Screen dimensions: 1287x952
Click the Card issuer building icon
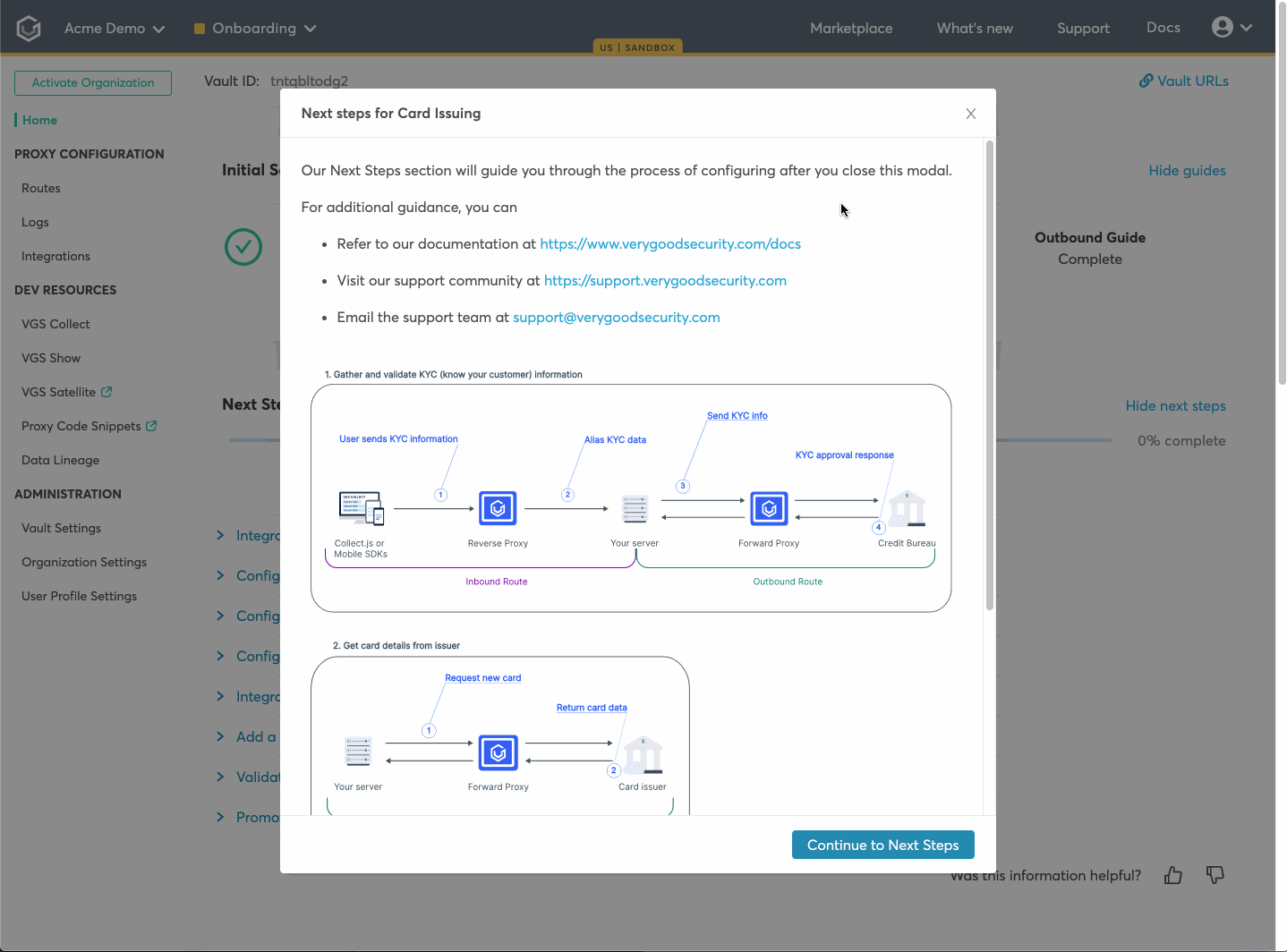[643, 754]
